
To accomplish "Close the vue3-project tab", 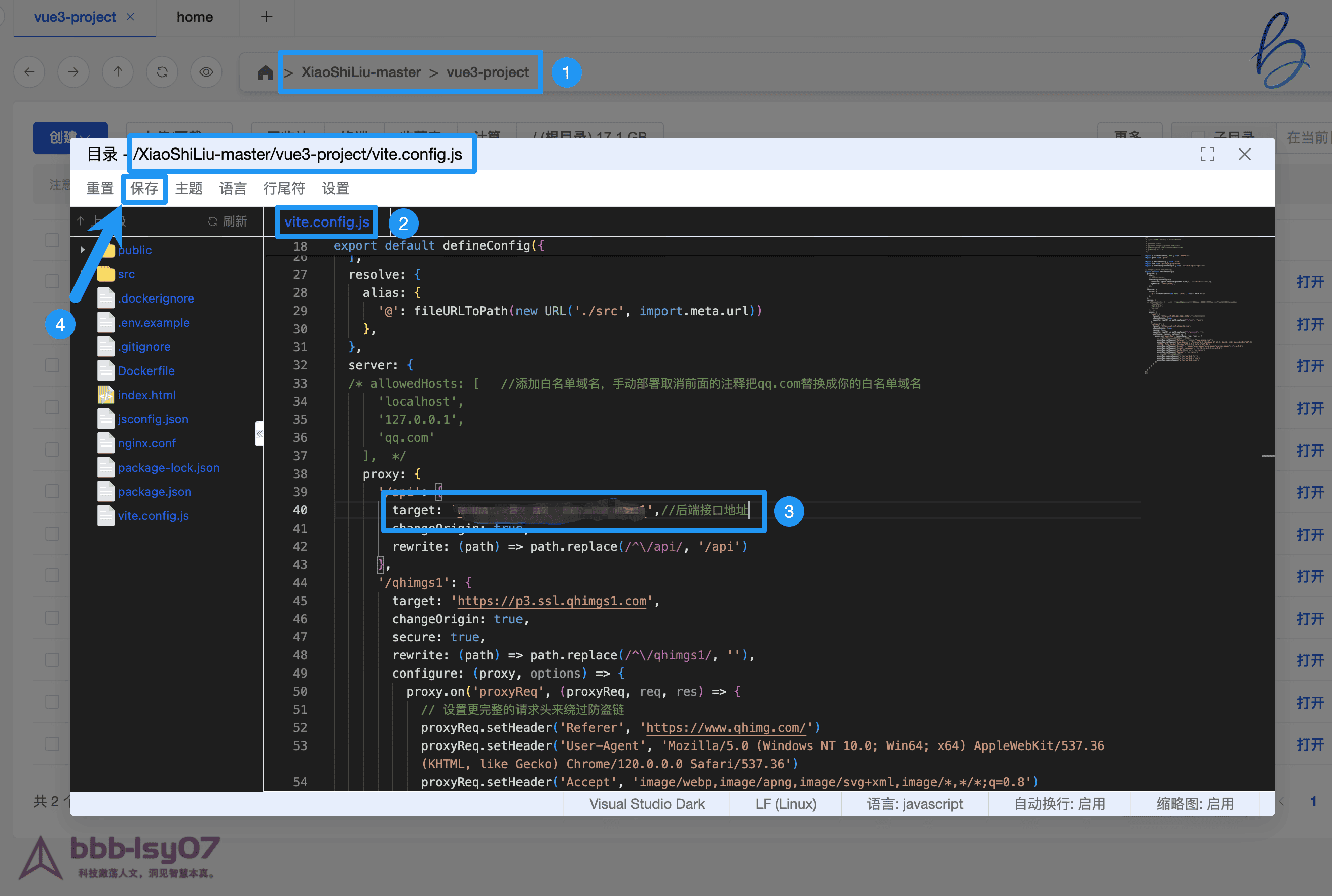I will [x=130, y=17].
